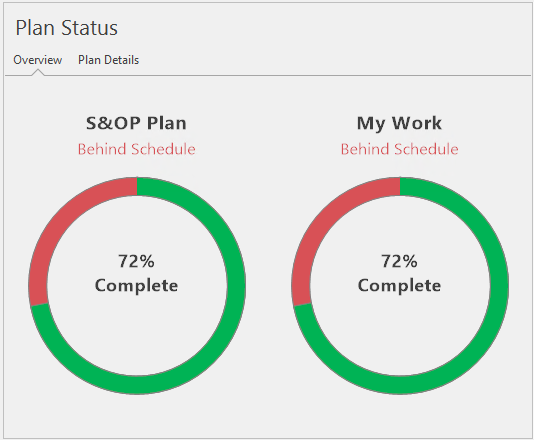Click the Plan Status heading

click(67, 28)
